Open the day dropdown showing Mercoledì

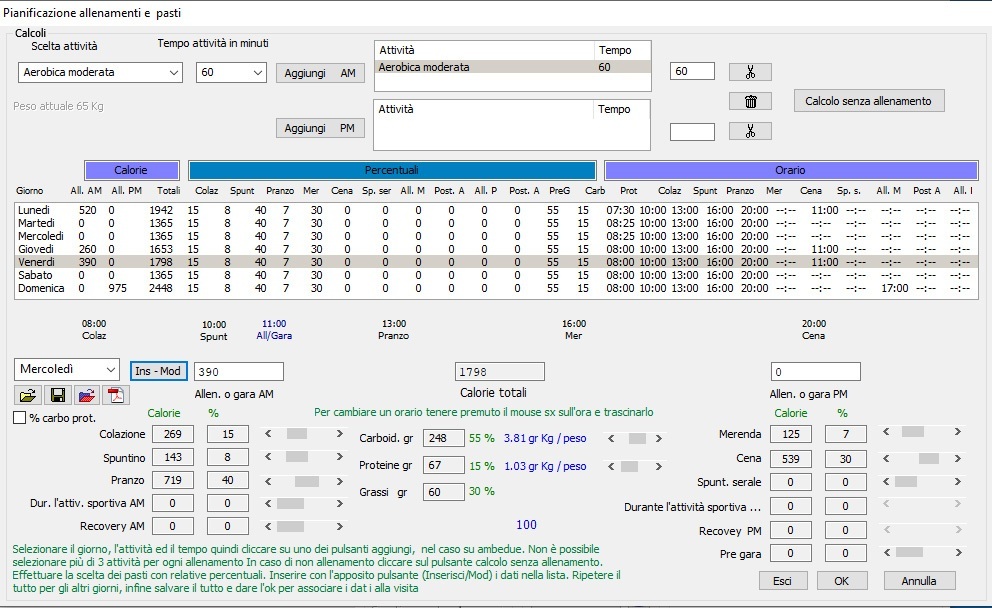(x=66, y=369)
